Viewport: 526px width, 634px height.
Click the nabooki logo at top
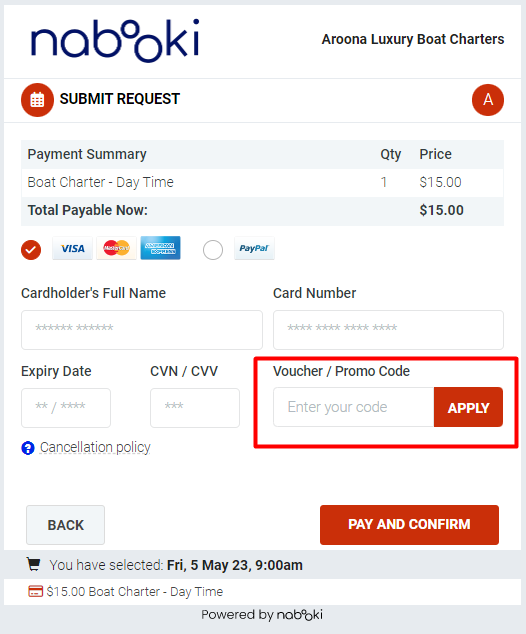(115, 40)
